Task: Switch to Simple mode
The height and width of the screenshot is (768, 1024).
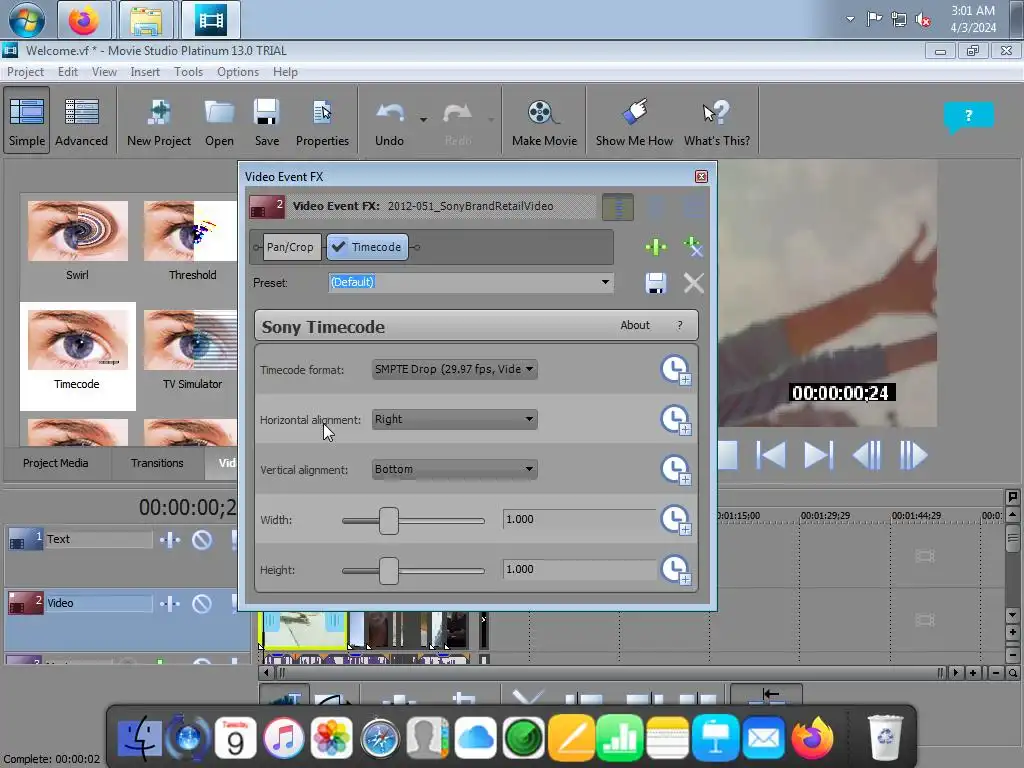Action: point(27,121)
